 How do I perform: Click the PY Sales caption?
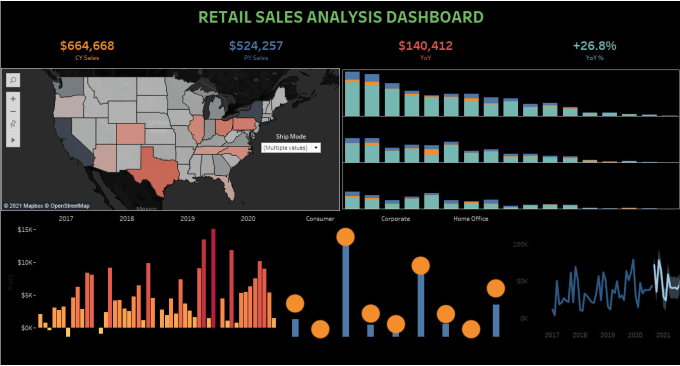[256, 58]
